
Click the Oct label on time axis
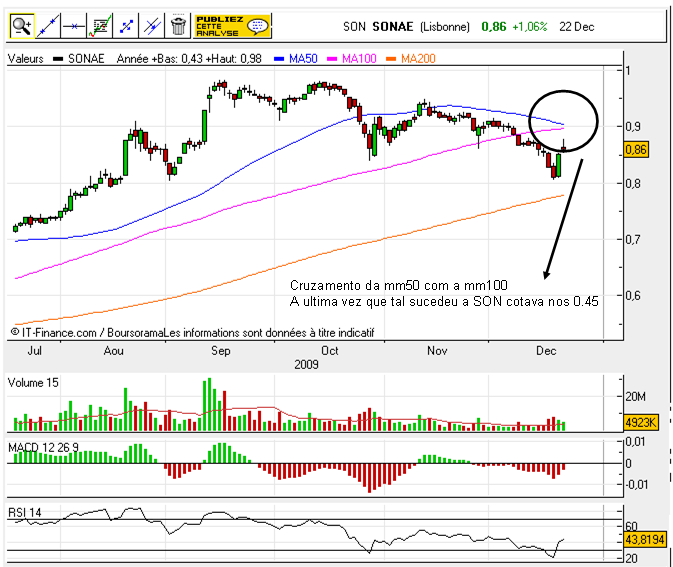click(330, 351)
